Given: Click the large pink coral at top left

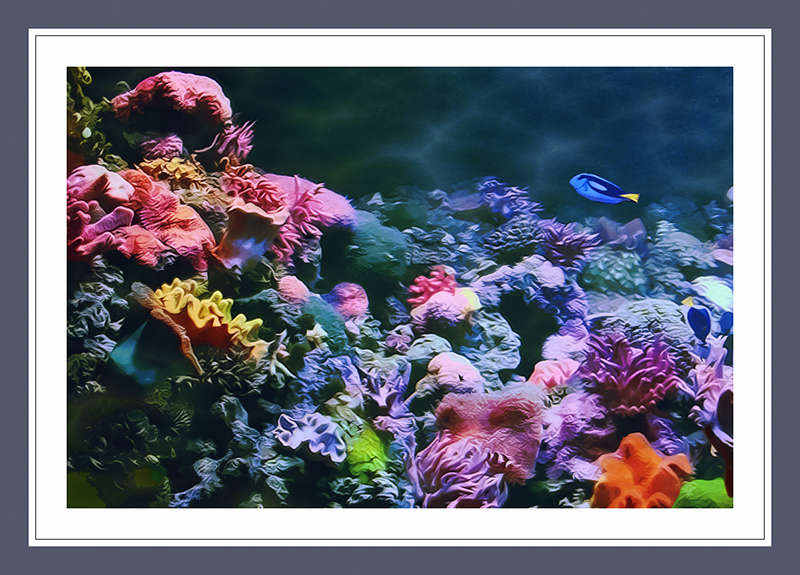Looking at the screenshot, I should tap(172, 98).
